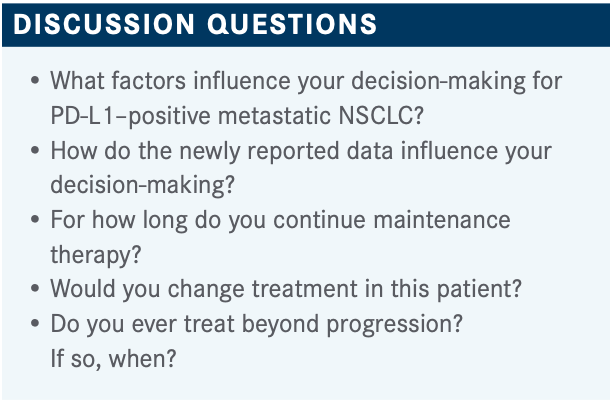Click the word 'QUESTIONS' in the header
The height and width of the screenshot is (400, 610).
tap(292, 24)
